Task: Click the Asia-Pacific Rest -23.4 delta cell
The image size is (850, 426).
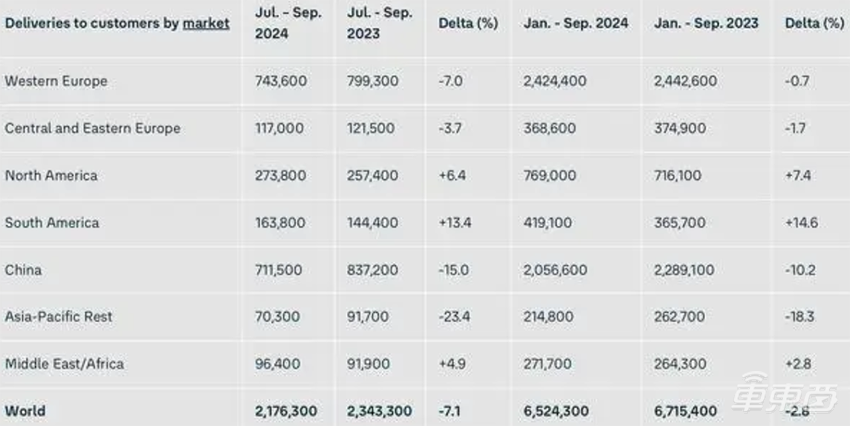Action: pyautogui.click(x=455, y=316)
